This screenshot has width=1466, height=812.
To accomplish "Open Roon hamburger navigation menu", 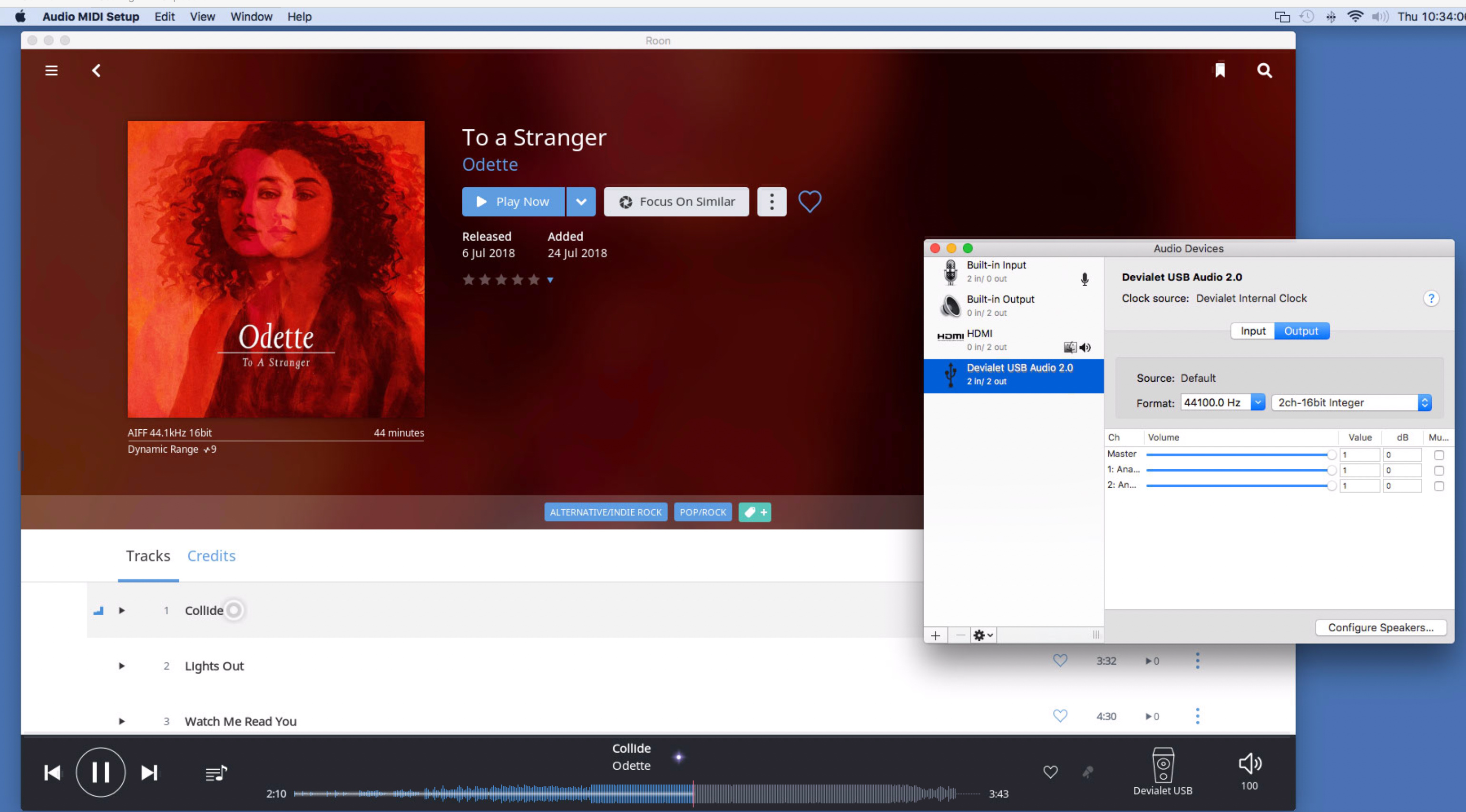I will [51, 70].
